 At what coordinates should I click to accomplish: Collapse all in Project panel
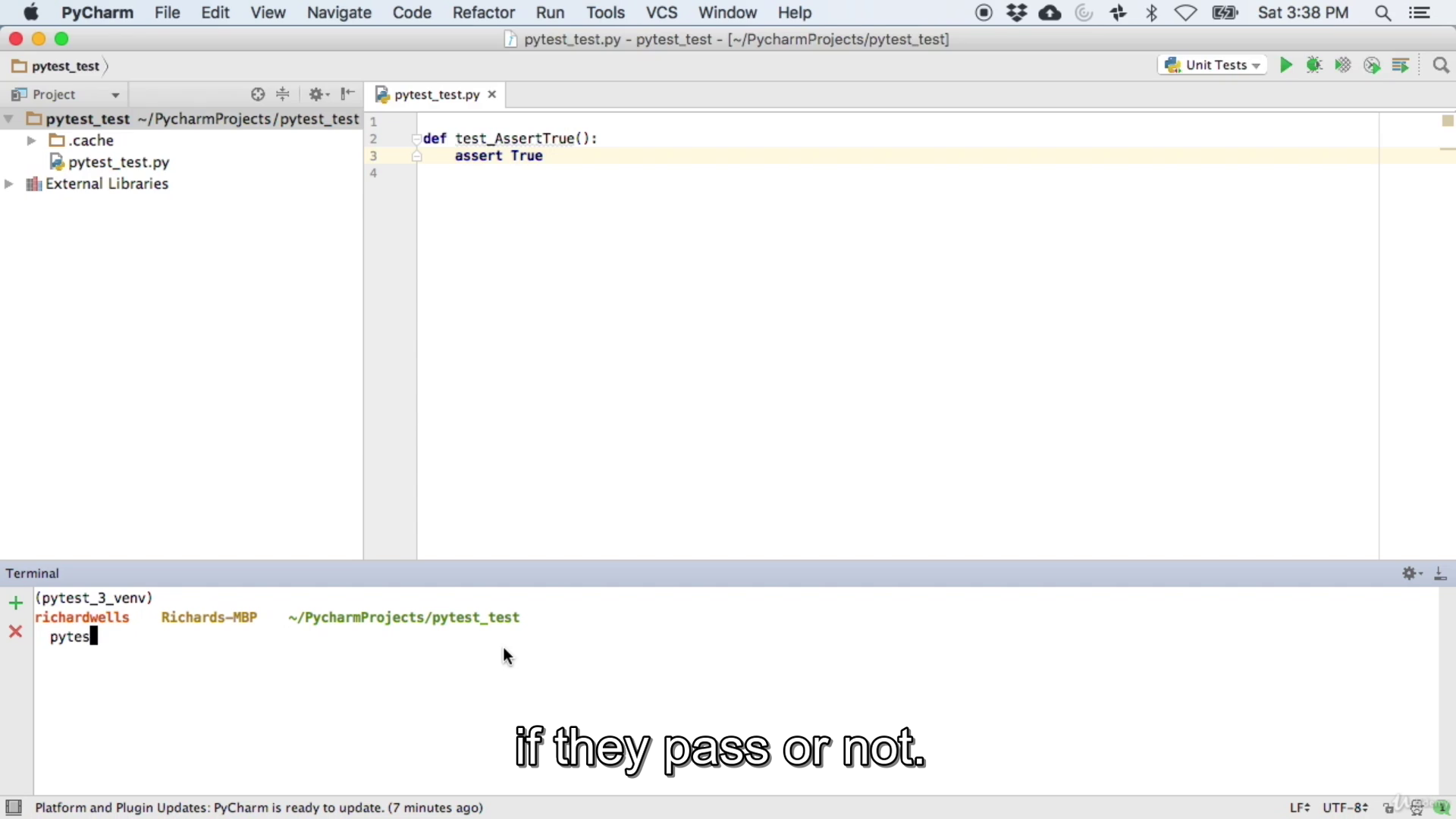tap(283, 94)
